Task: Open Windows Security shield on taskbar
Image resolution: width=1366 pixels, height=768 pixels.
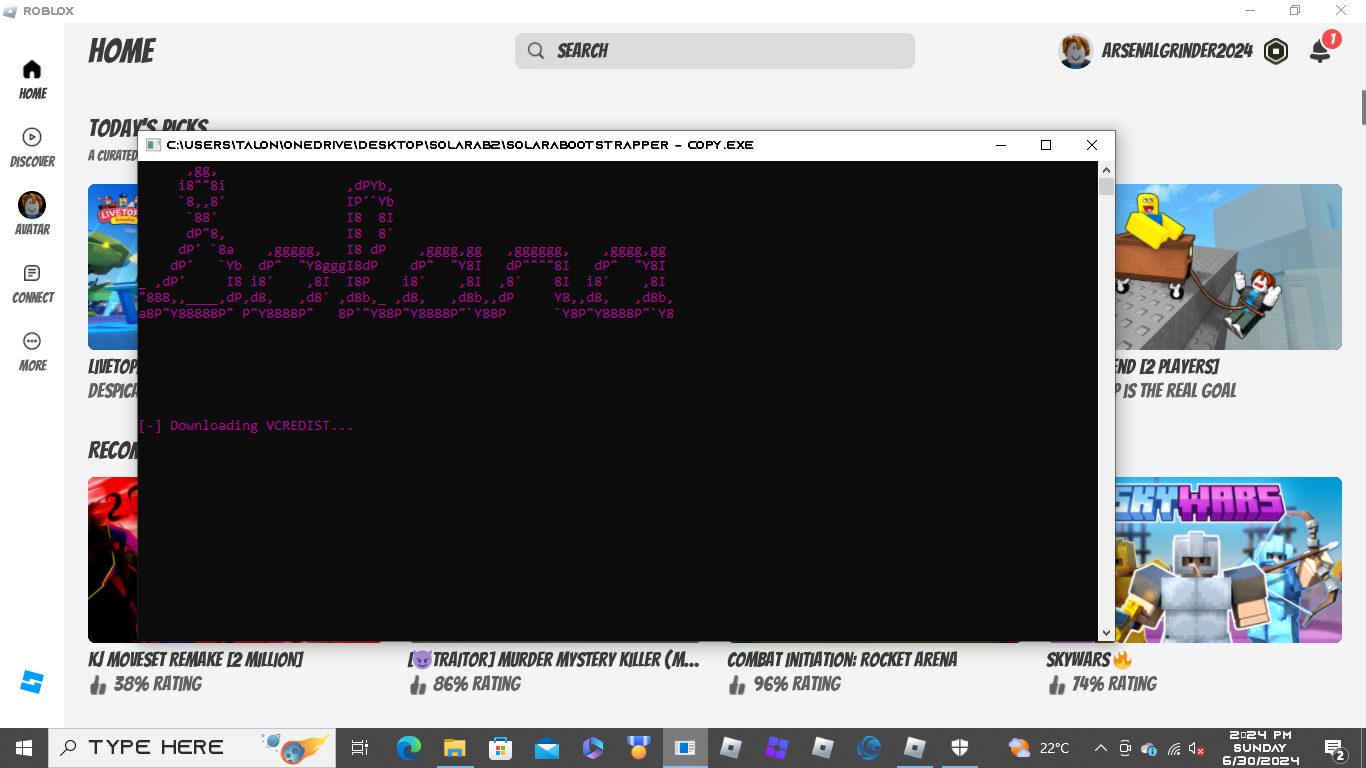Action: pos(960,747)
